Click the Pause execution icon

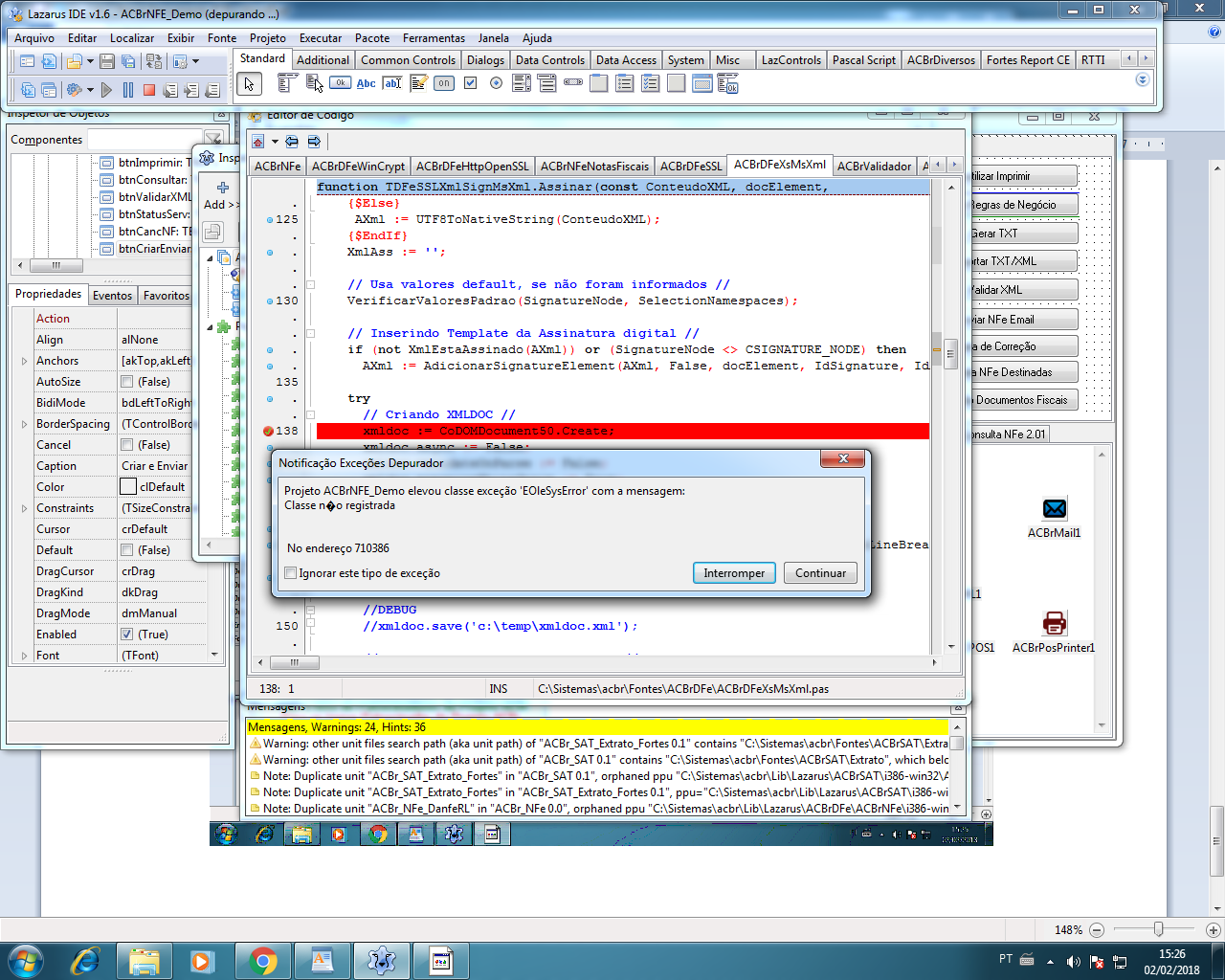coord(128,90)
